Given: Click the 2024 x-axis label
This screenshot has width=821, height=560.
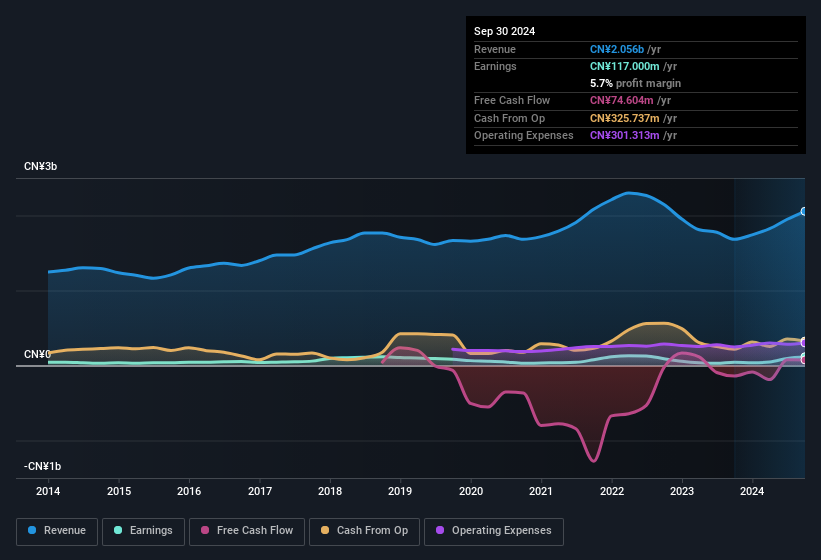Looking at the screenshot, I should [x=752, y=491].
